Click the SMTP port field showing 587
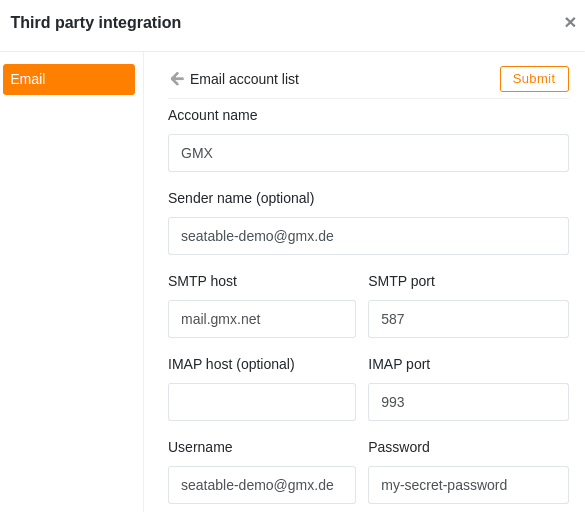 click(468, 319)
